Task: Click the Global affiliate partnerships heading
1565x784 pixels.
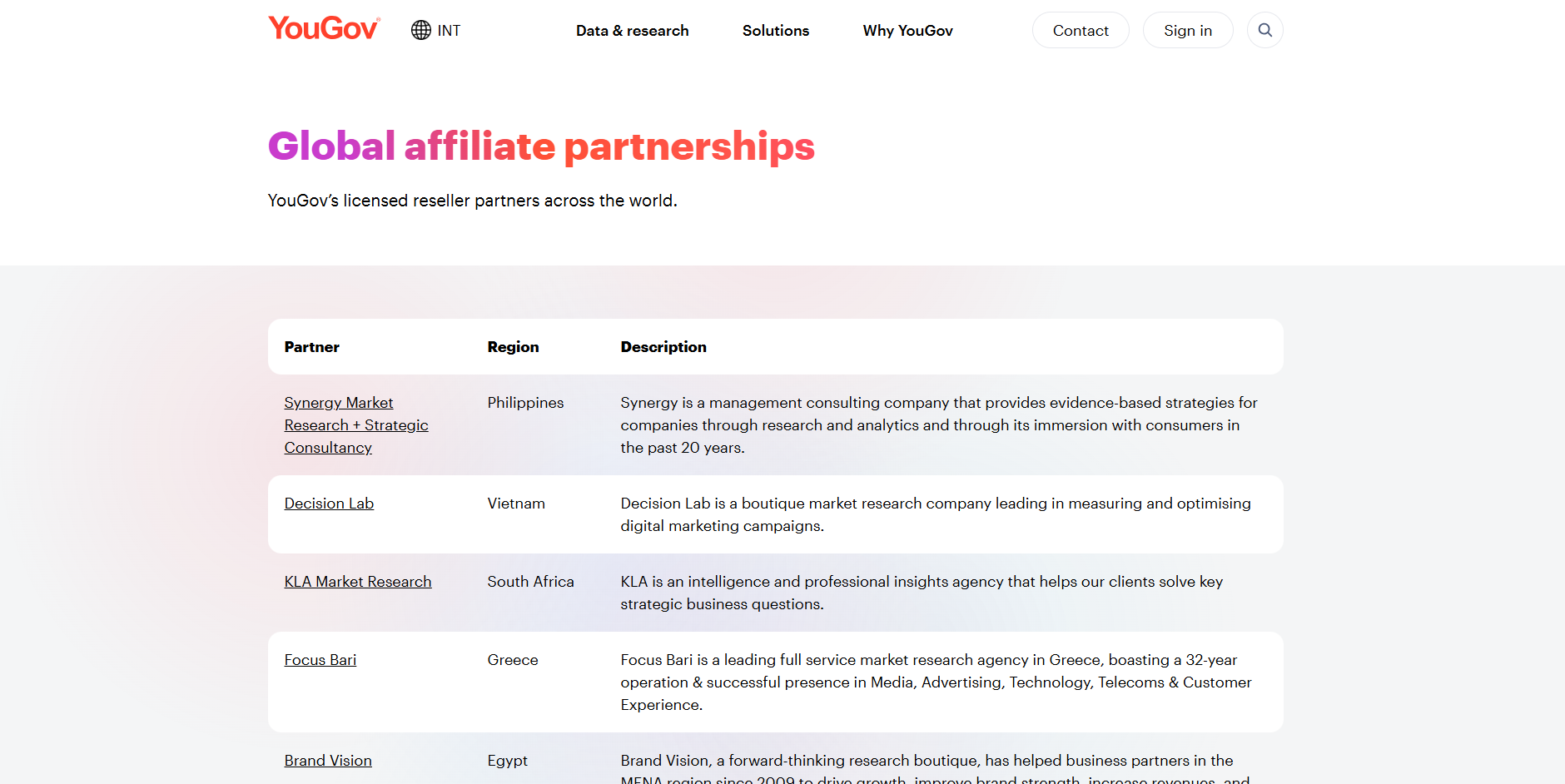Action: click(541, 146)
